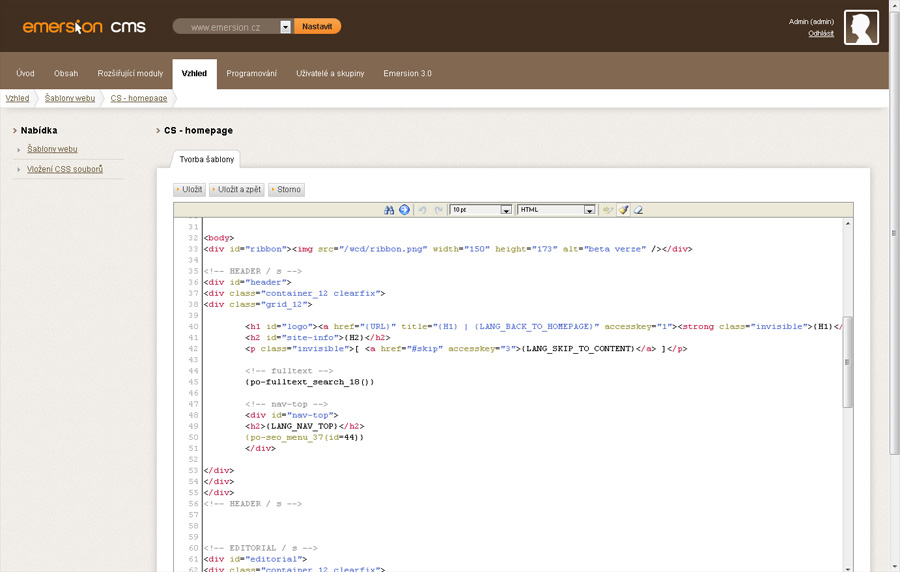Open Vložení CSS souborů in sidebar
The width and height of the screenshot is (900, 572).
65,169
